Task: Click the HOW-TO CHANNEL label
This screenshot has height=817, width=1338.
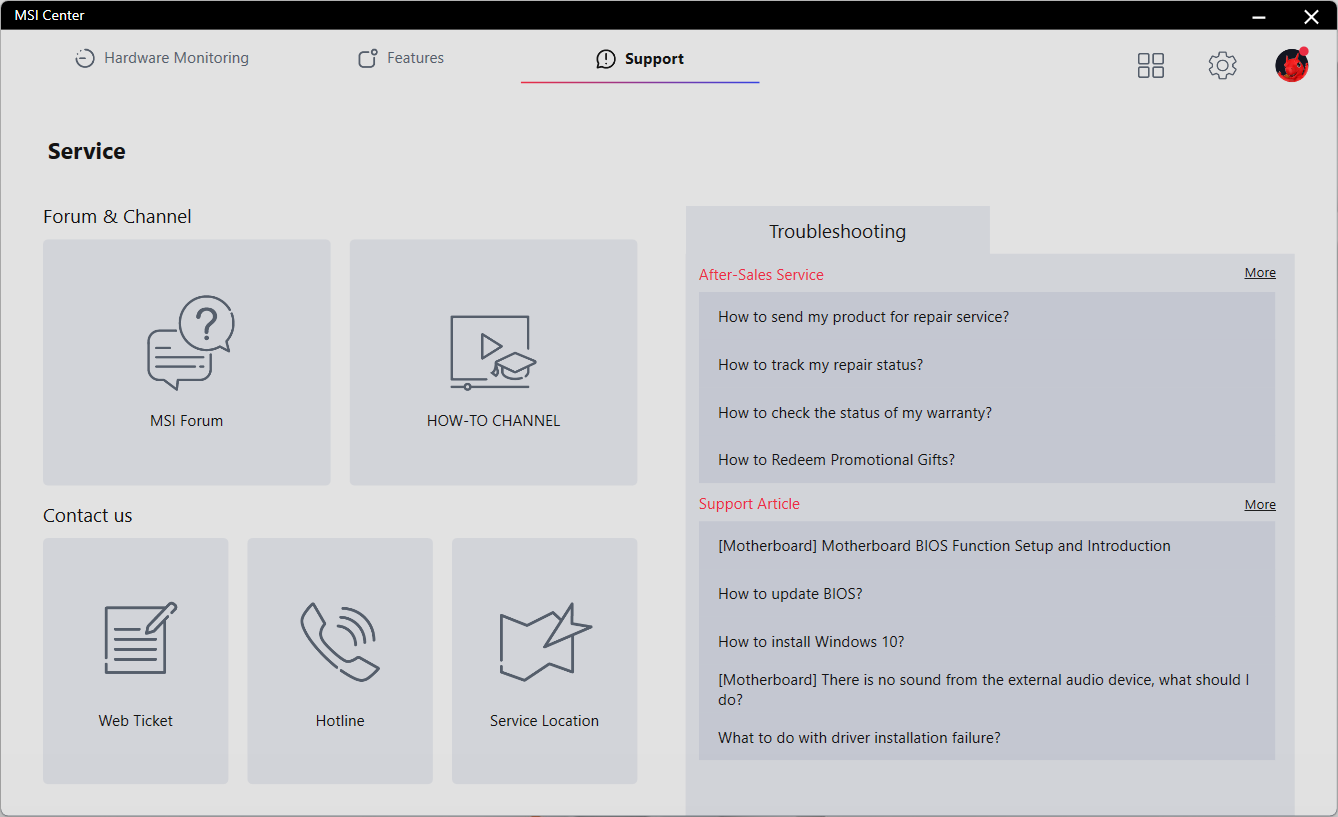Action: [x=493, y=421]
